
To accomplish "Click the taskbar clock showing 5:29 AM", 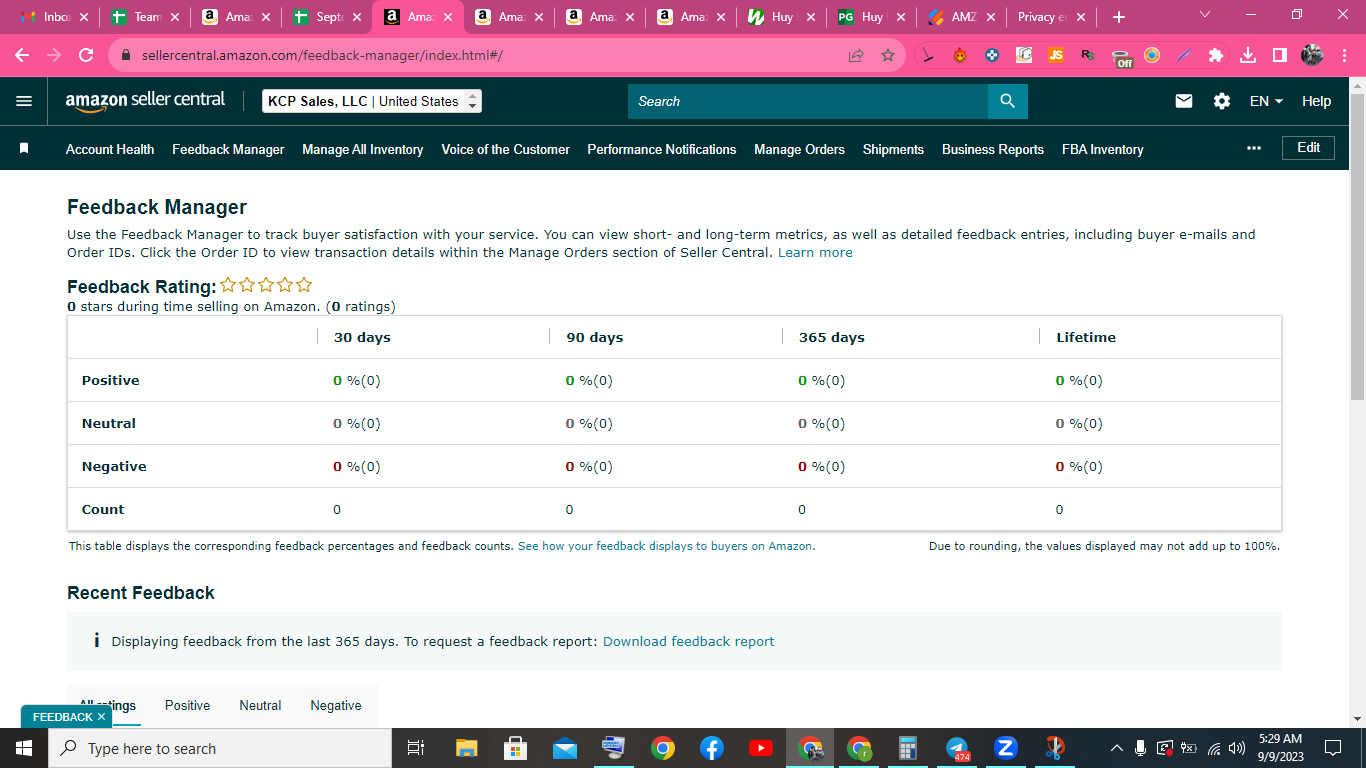I will point(1280,748).
